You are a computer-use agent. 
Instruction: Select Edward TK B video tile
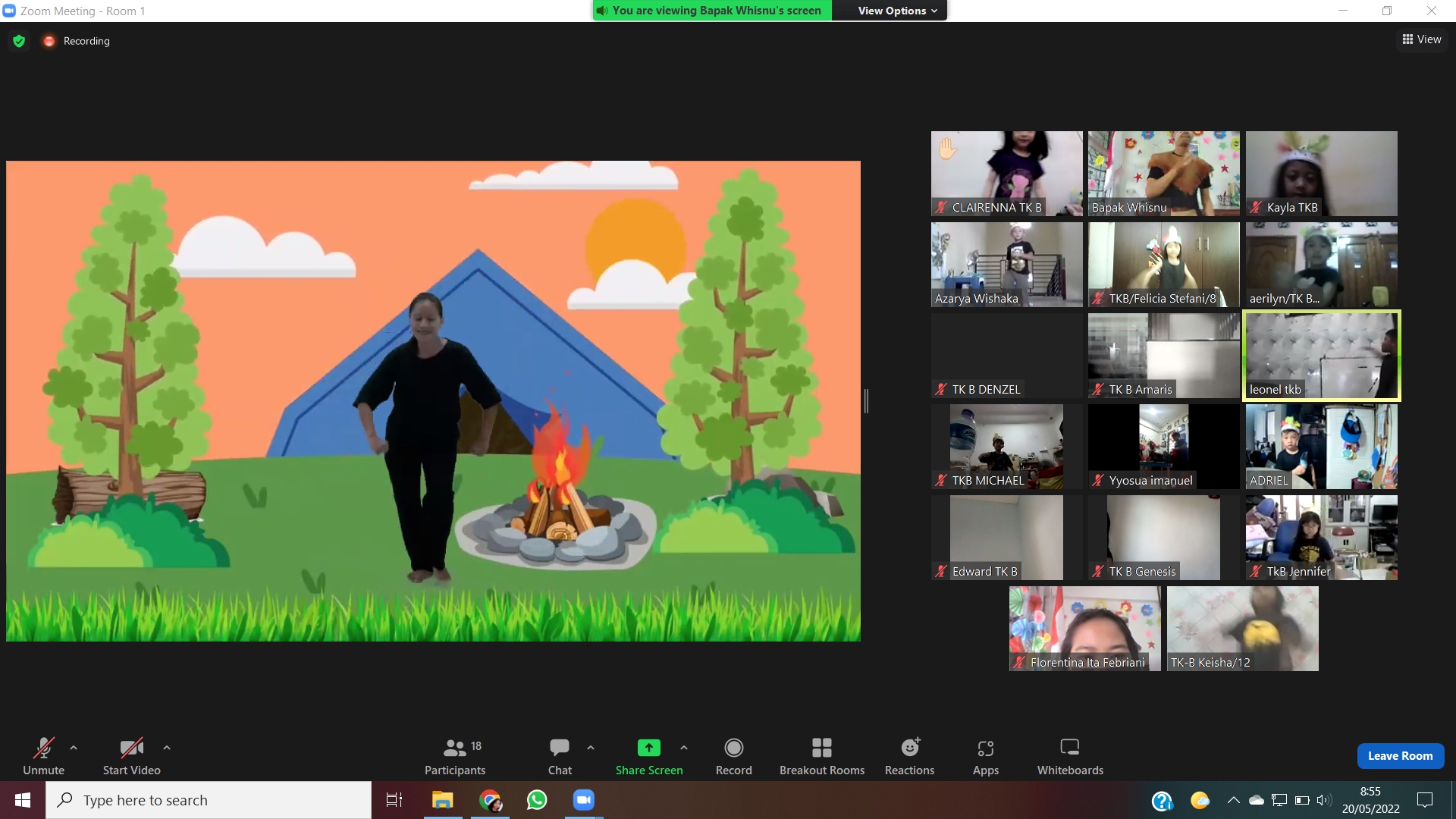(1006, 538)
